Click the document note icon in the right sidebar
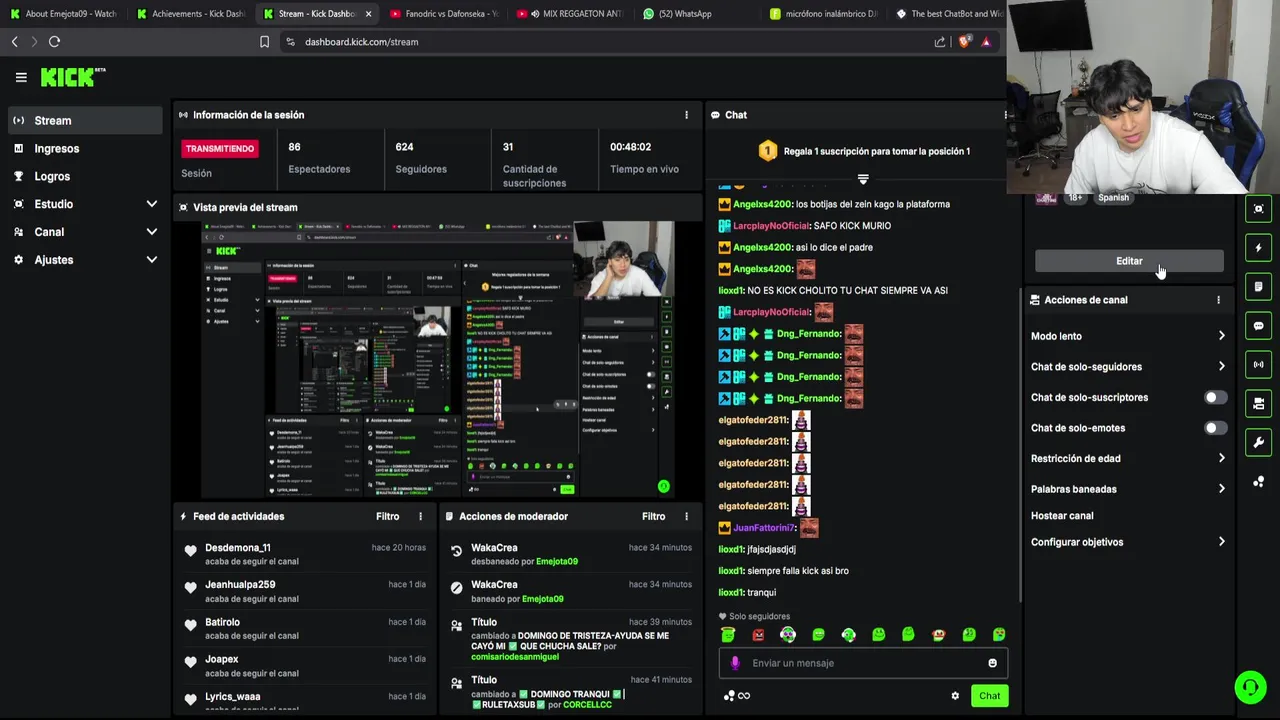 pos(1258,287)
